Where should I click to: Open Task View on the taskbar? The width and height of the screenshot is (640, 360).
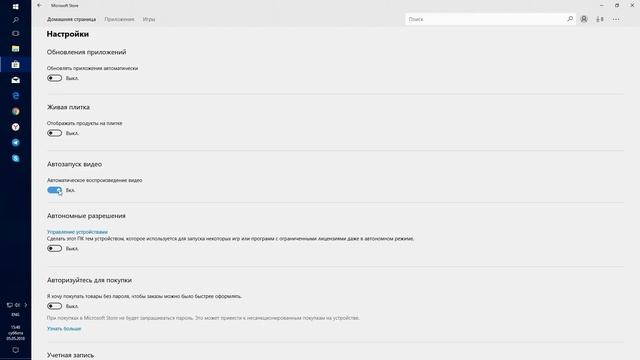tap(16, 33)
